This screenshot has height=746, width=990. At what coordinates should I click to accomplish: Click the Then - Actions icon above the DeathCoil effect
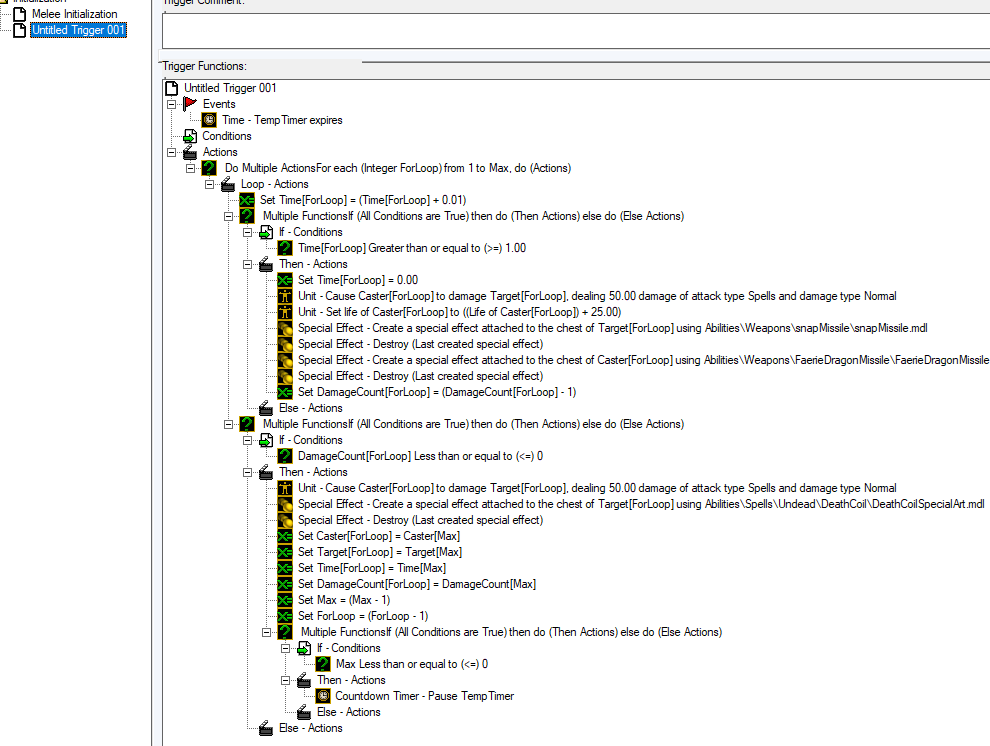click(266, 472)
